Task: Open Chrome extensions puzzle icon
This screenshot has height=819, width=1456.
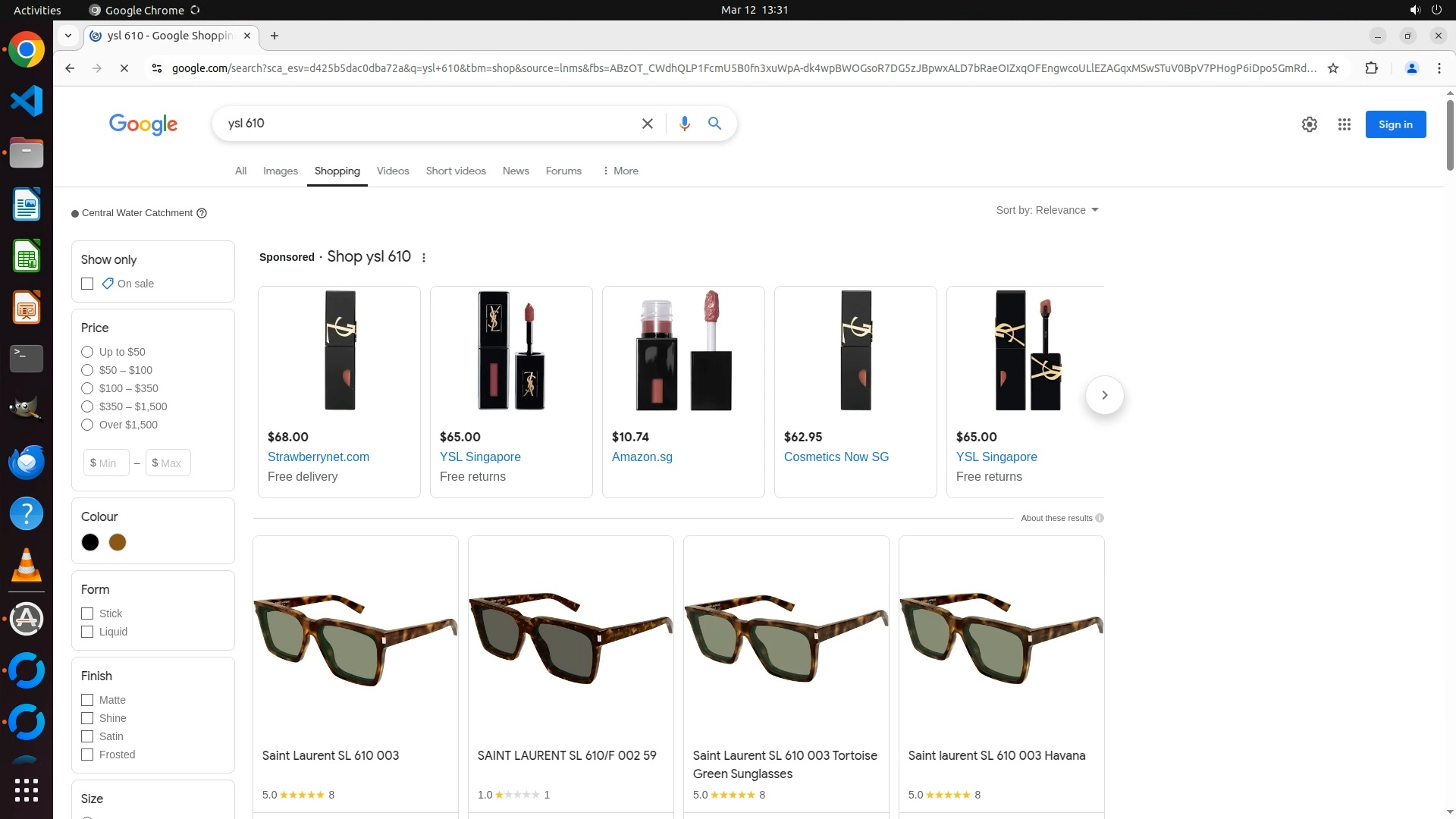Action: 1371,68
